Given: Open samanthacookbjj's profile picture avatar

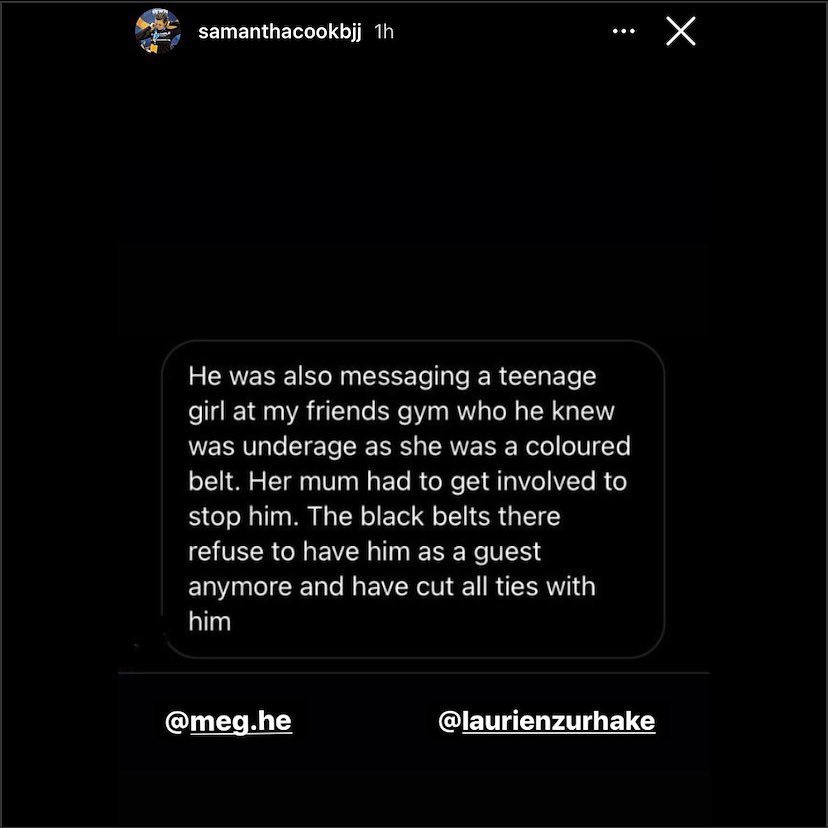Looking at the screenshot, I should pyautogui.click(x=158, y=31).
